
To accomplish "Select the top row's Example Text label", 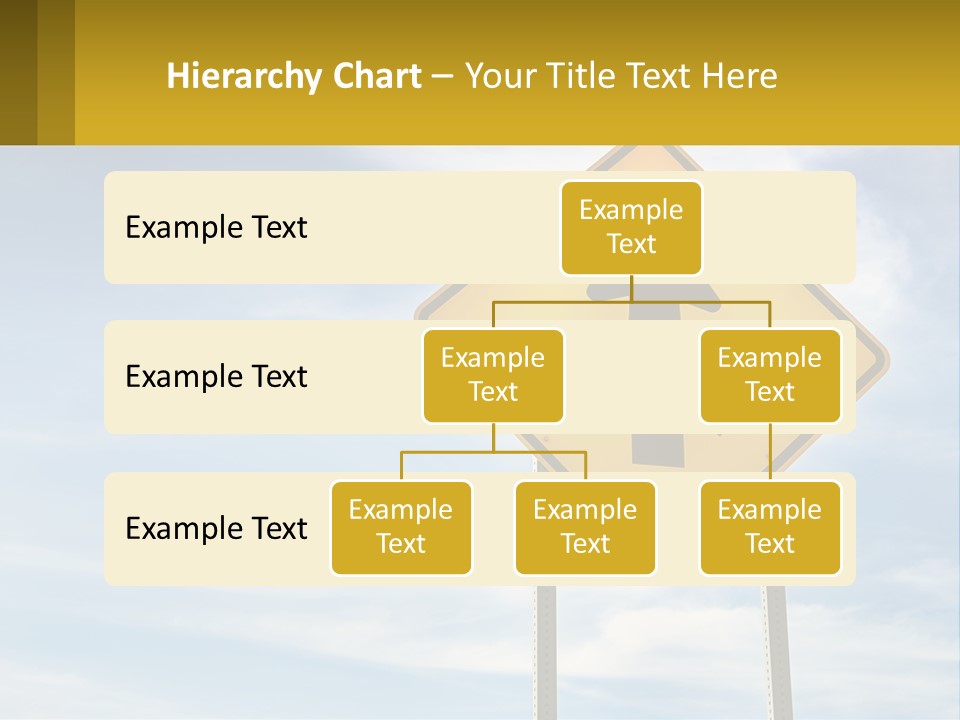I will point(215,228).
